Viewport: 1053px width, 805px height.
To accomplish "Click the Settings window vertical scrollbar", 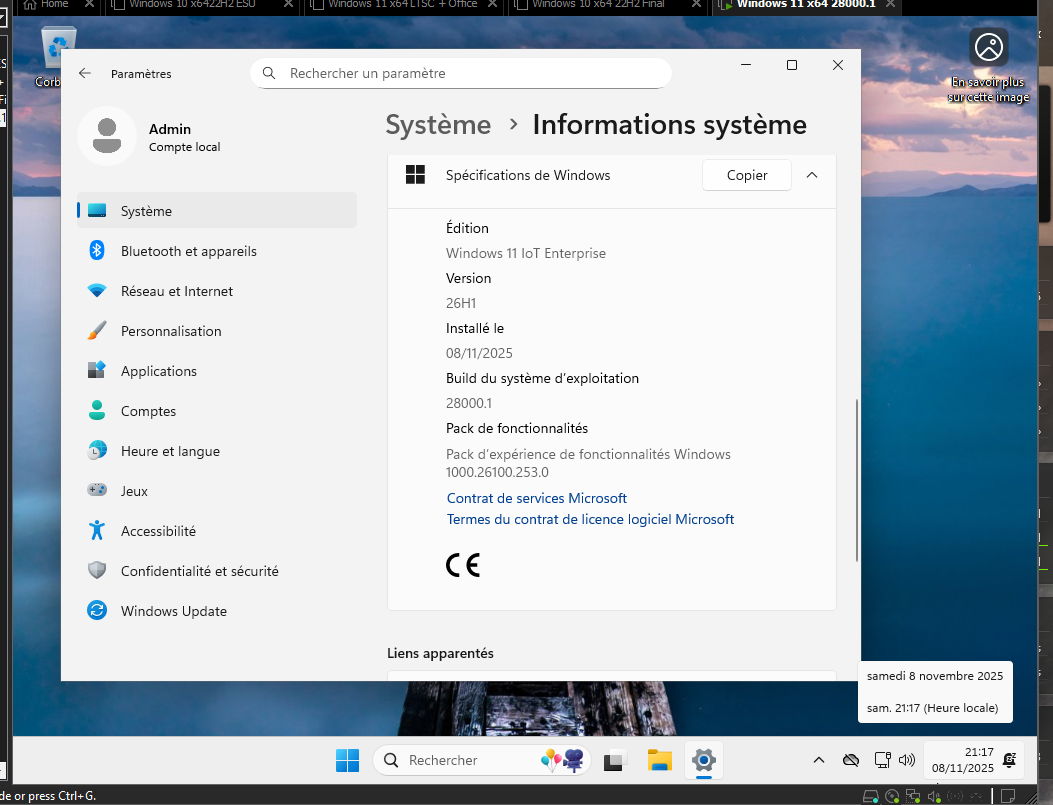I will click(855, 480).
